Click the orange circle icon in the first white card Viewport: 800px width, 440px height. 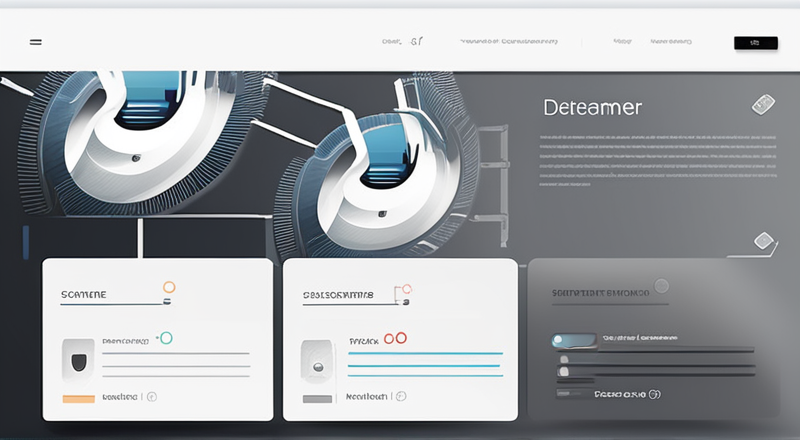click(x=169, y=288)
